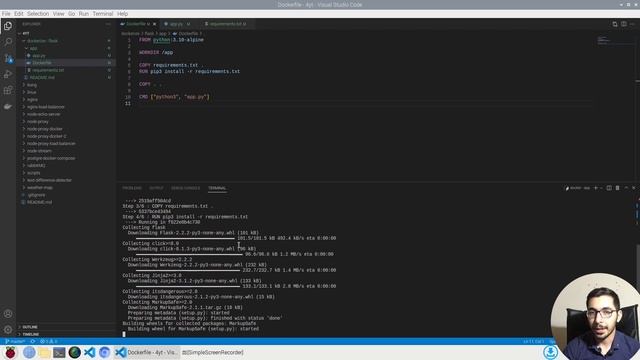Maximize the terminal panel with the chevron icon
Viewport: 640px width, 360px height.
tap(626, 188)
